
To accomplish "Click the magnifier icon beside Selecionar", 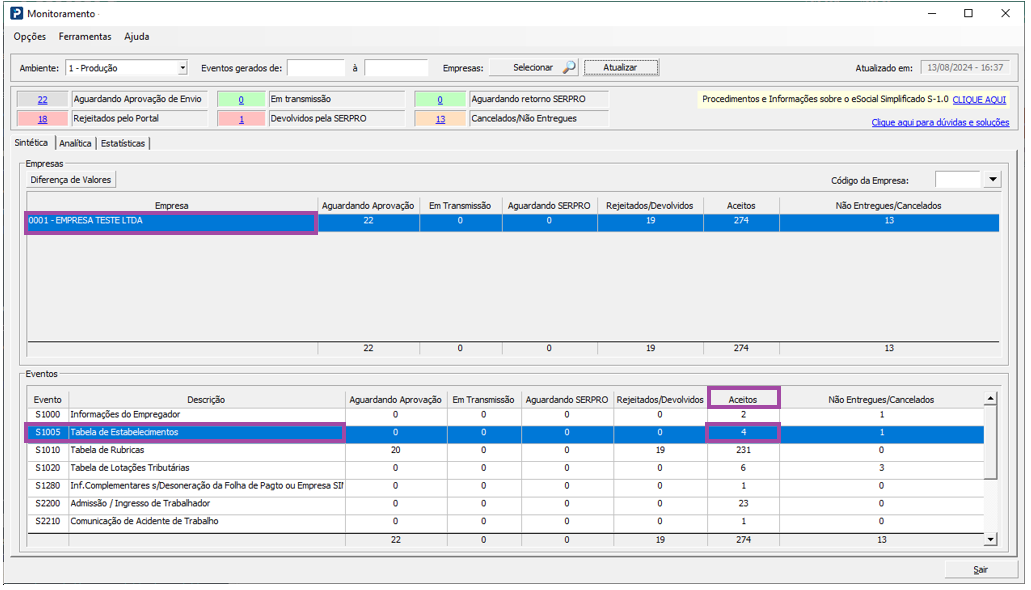I will (x=569, y=67).
